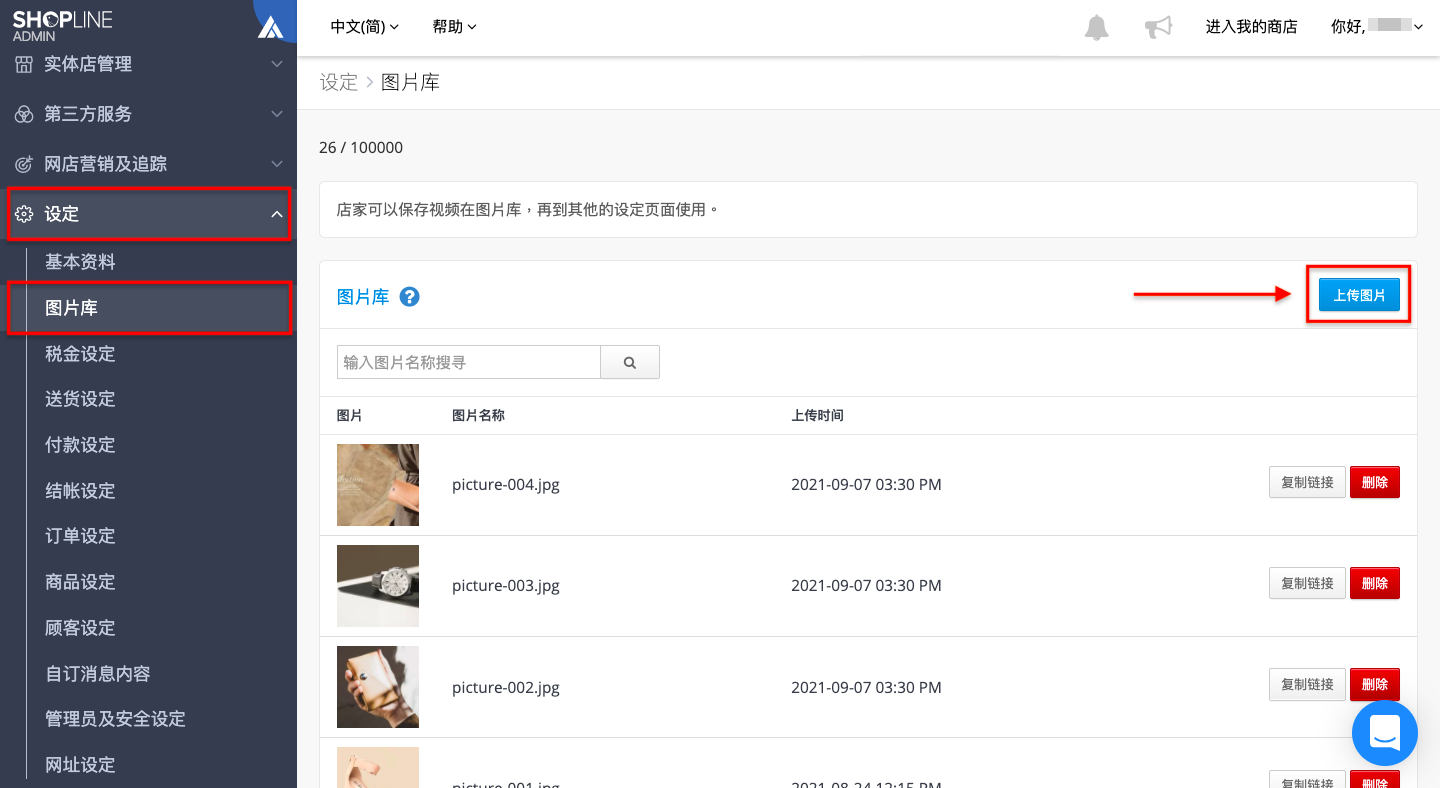1440x788 pixels.
Task: Open the notifications bell icon
Action: [x=1097, y=28]
